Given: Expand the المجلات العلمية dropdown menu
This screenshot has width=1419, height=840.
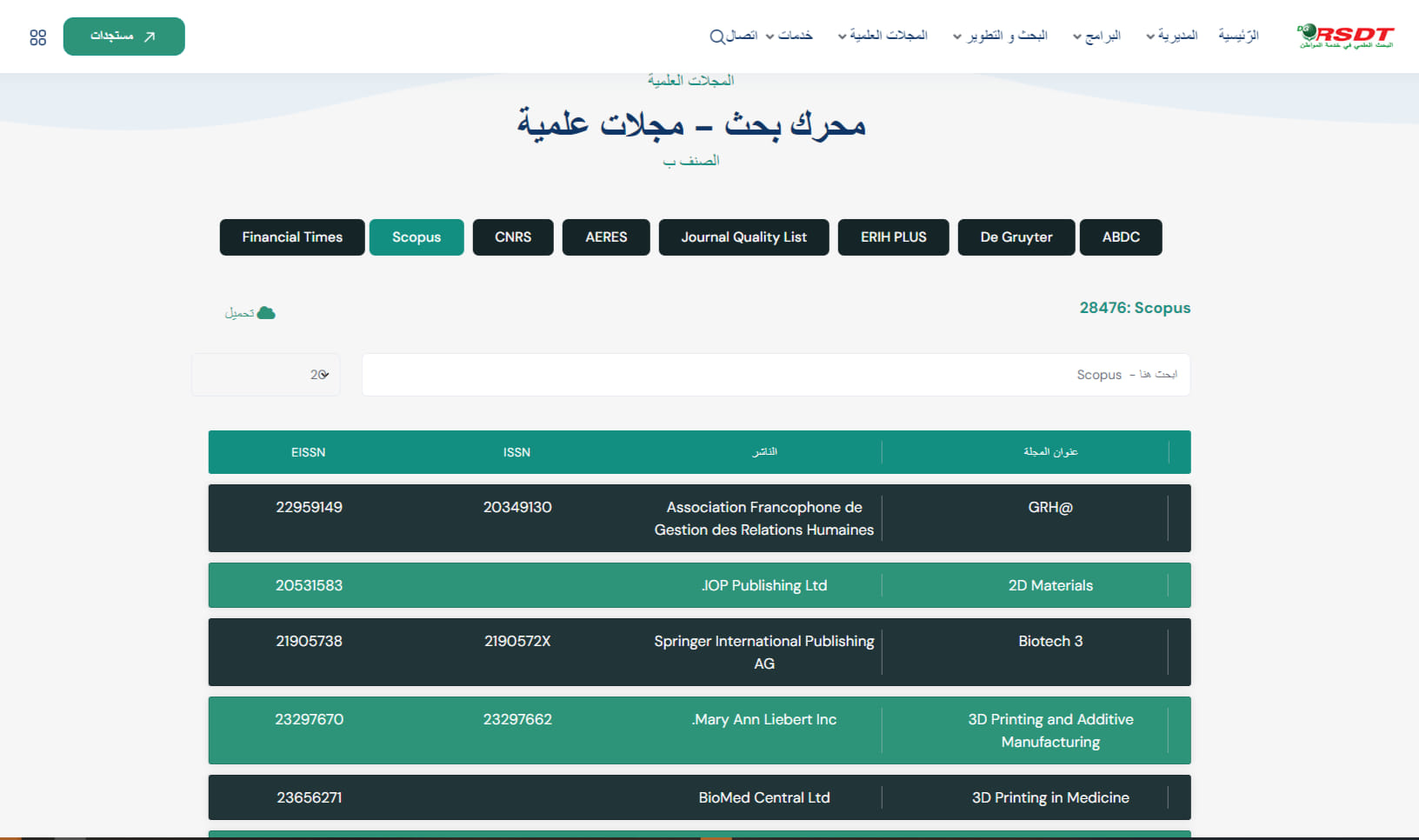Looking at the screenshot, I should tap(883, 36).
